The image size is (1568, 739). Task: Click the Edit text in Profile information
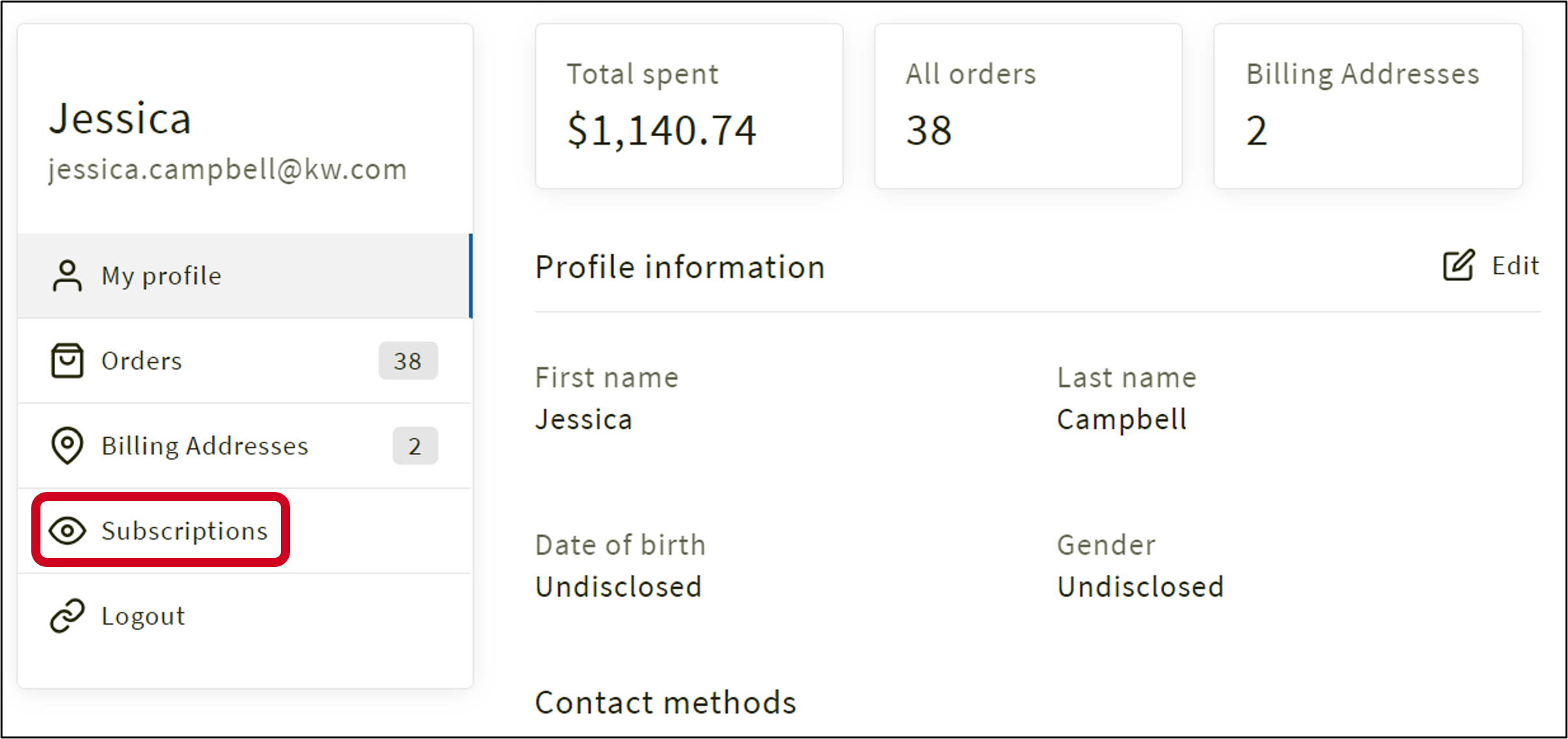pos(1515,265)
